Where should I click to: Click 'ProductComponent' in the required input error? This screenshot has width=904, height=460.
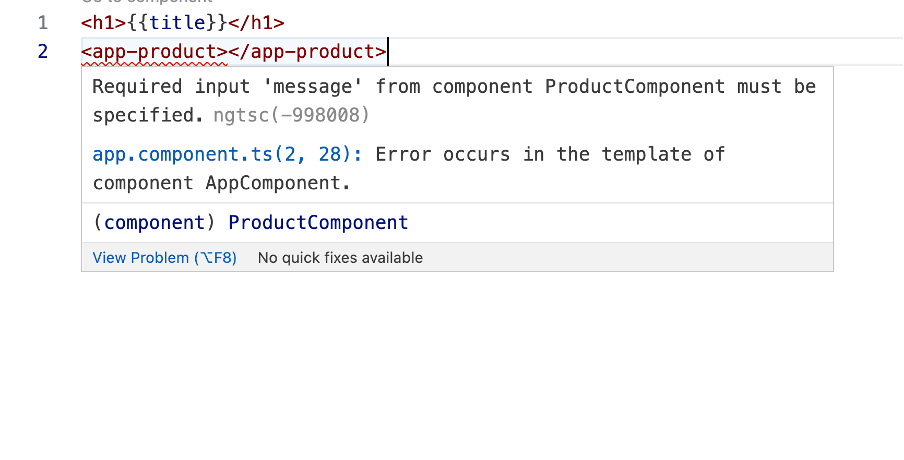click(x=635, y=86)
